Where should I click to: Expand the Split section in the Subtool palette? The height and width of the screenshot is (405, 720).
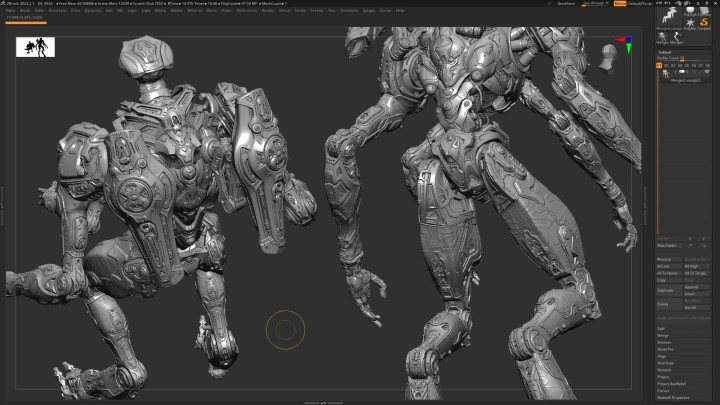(662, 329)
